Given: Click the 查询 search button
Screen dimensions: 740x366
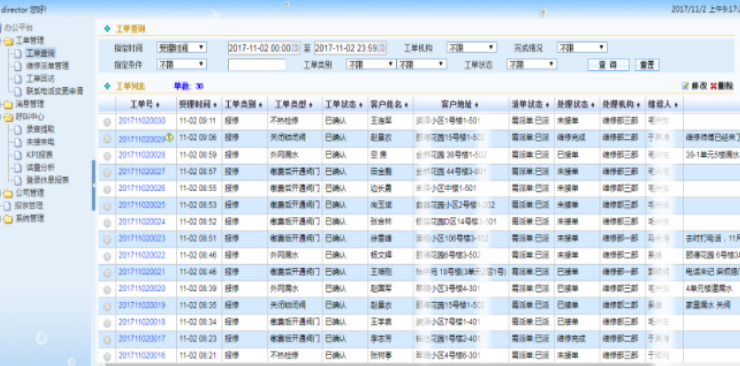Looking at the screenshot, I should coord(608,65).
